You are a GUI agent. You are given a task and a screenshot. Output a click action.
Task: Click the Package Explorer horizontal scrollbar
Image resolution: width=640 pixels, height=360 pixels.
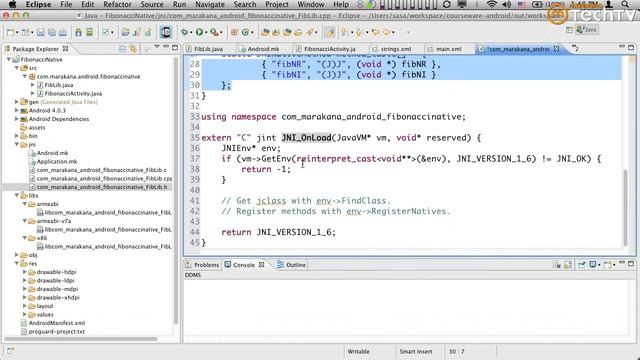click(80, 339)
